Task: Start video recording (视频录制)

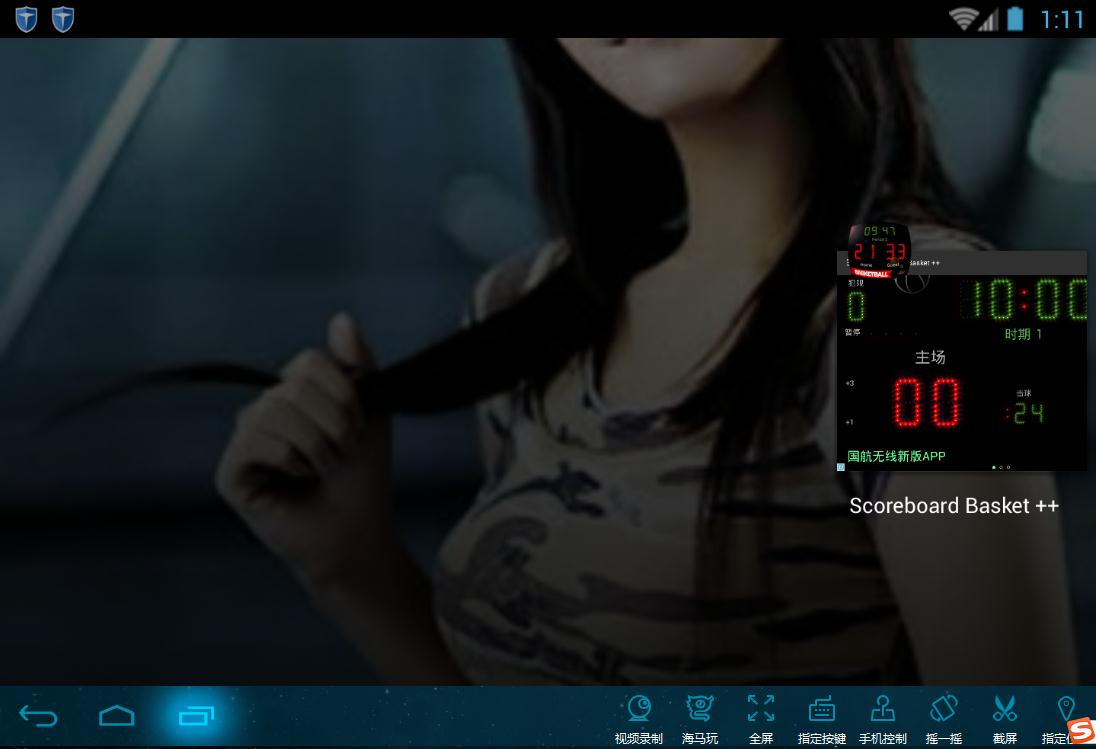Action: (x=639, y=720)
